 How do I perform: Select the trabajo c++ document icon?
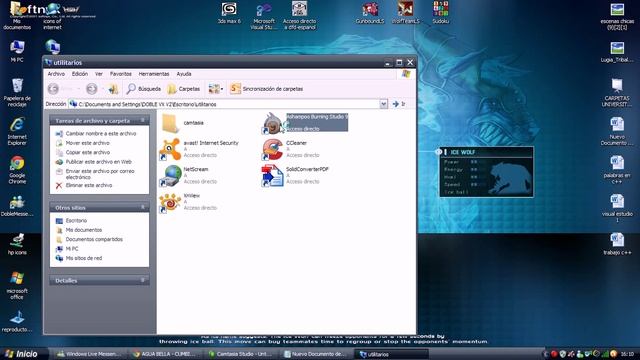617,244
